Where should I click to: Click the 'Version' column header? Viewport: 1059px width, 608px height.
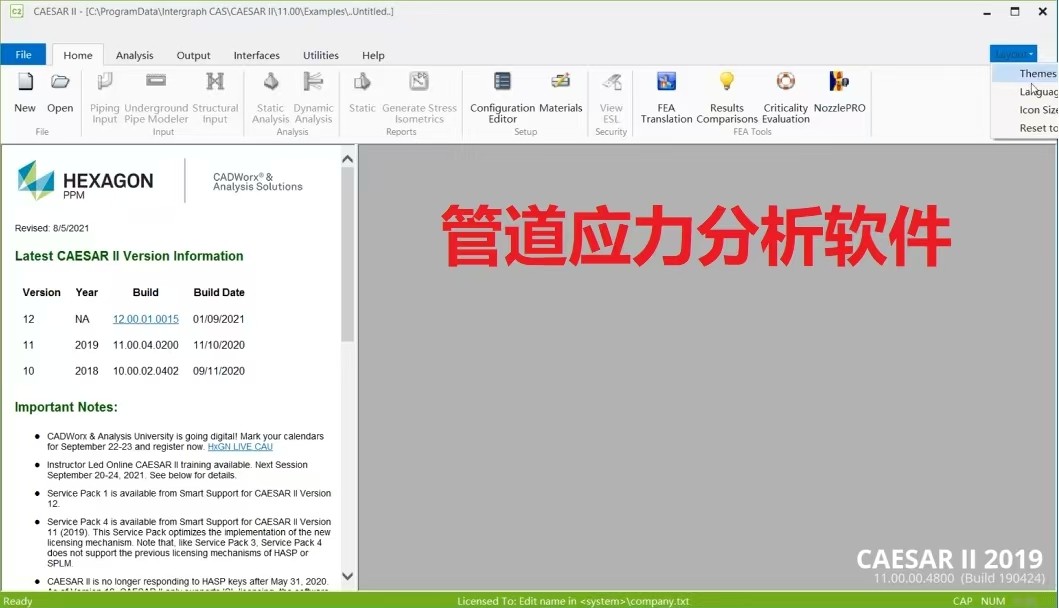pyautogui.click(x=41, y=293)
